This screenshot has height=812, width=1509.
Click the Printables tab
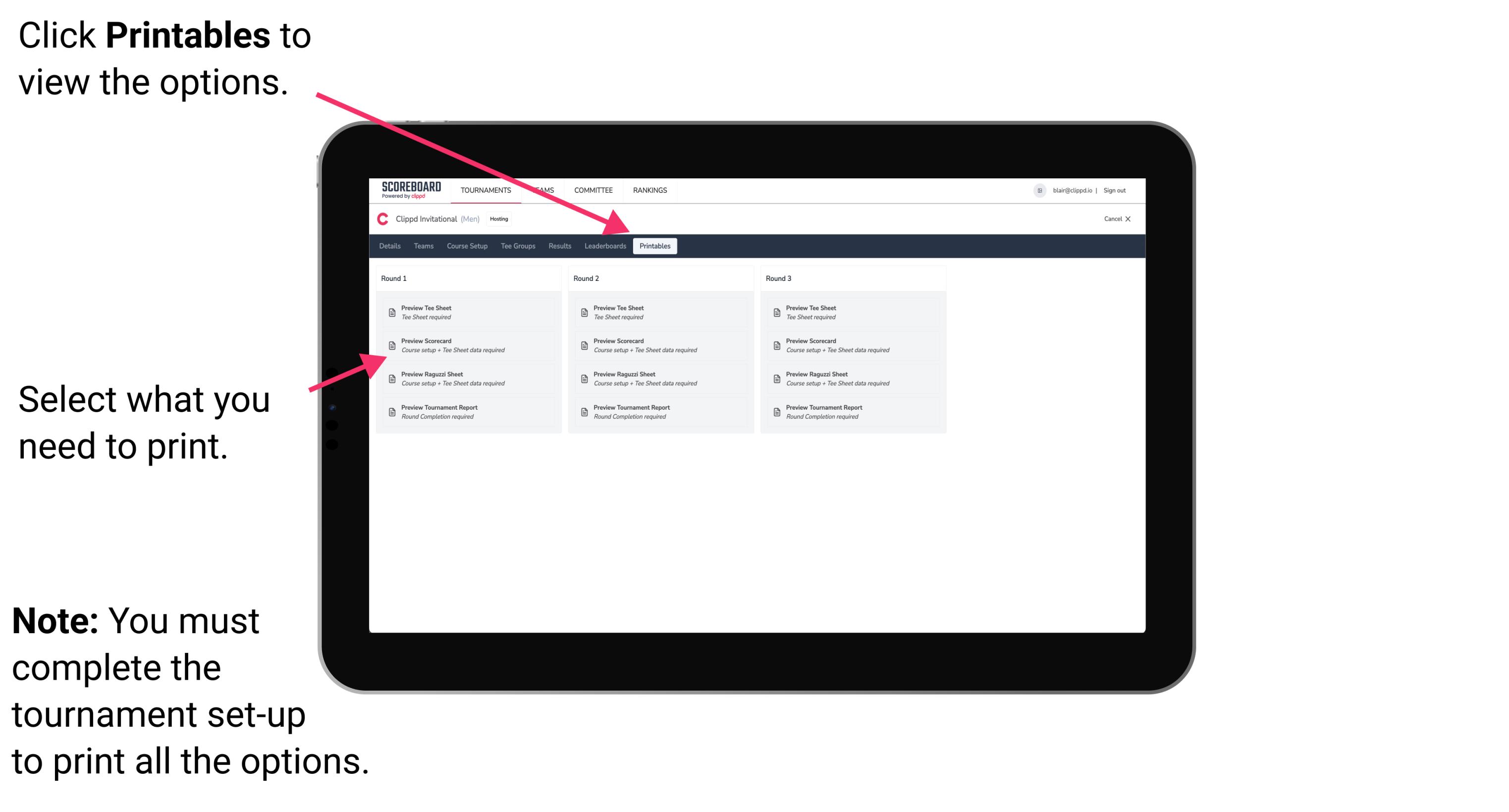tap(655, 246)
